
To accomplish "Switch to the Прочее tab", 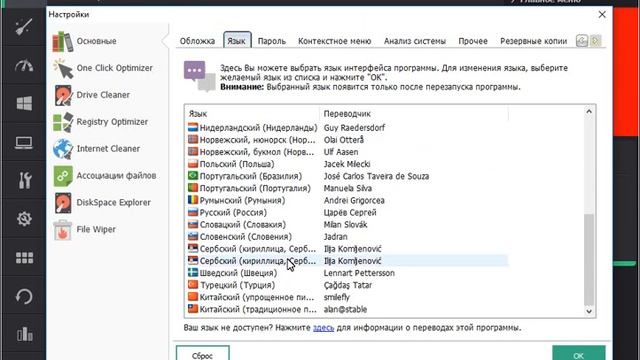I will 473,41.
